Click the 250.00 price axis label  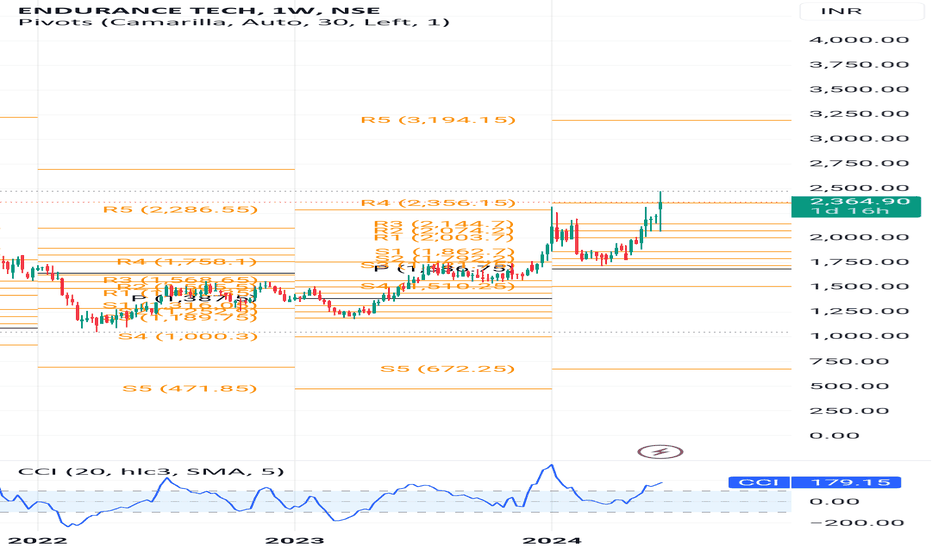[849, 411]
